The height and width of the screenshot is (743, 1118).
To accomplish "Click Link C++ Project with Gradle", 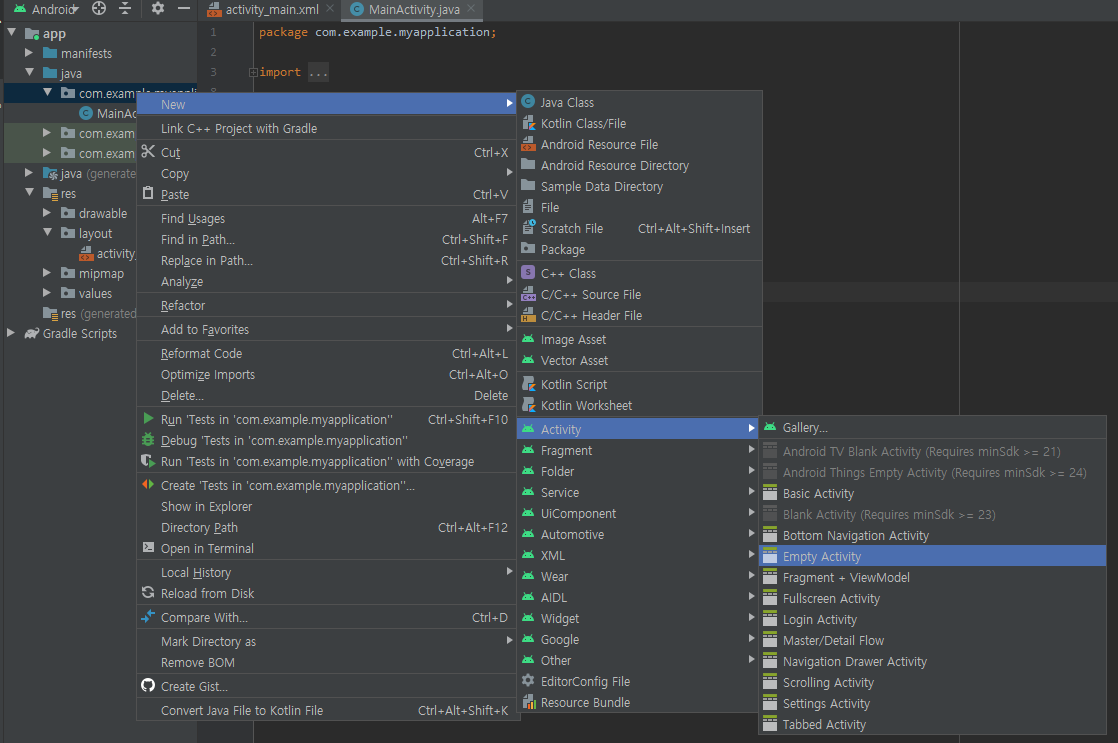I will coord(327,128).
